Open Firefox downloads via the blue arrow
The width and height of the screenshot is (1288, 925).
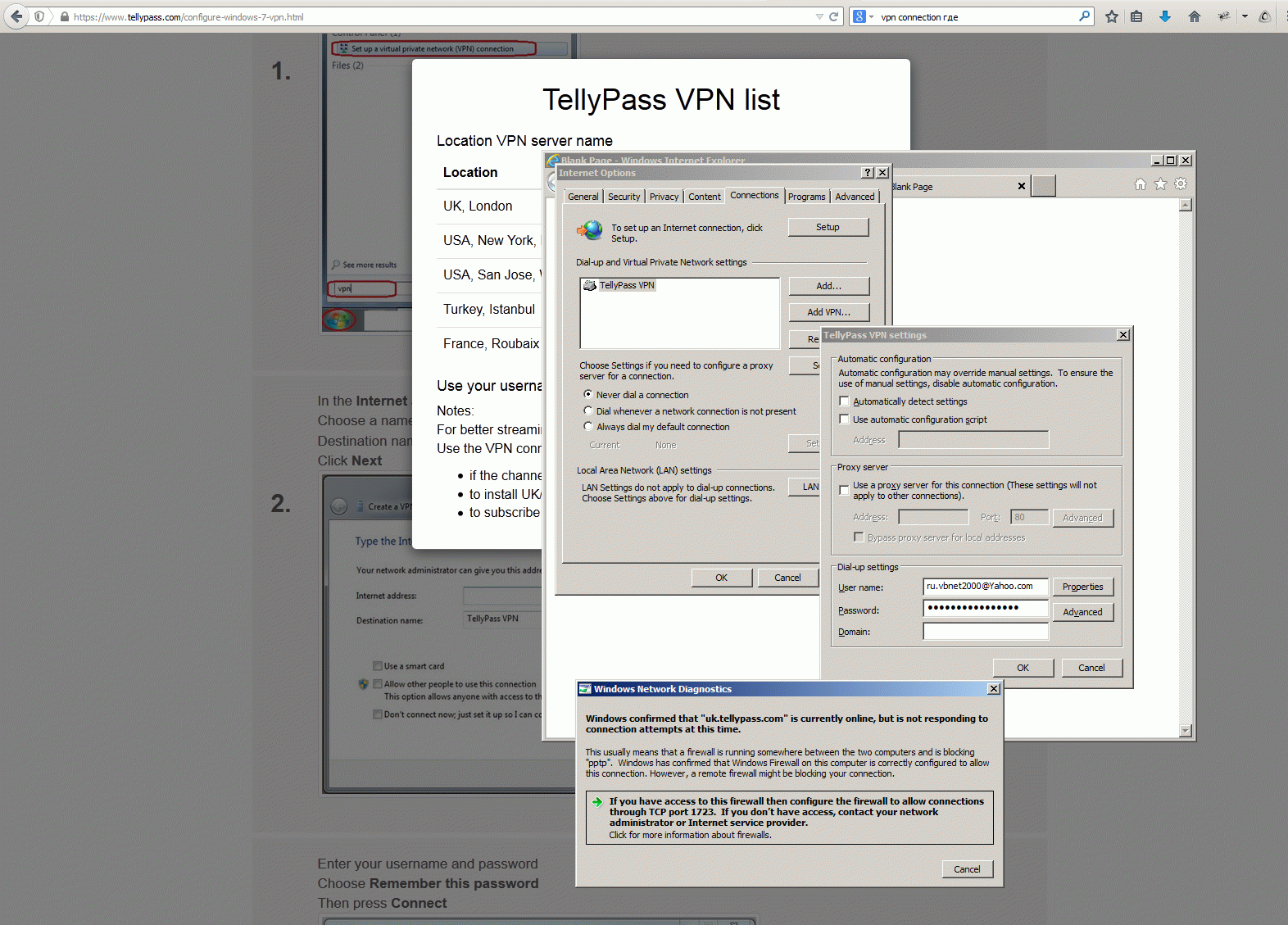pos(1165,16)
